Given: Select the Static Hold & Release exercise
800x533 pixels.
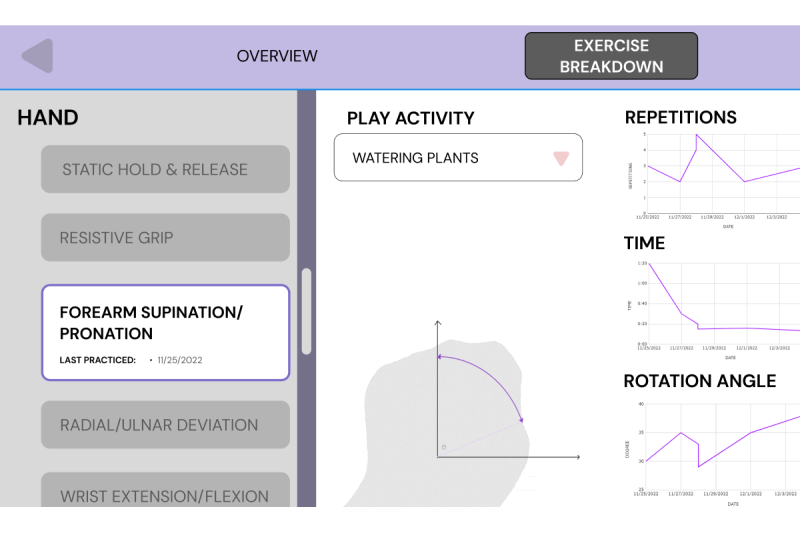Looking at the screenshot, I should point(165,169).
